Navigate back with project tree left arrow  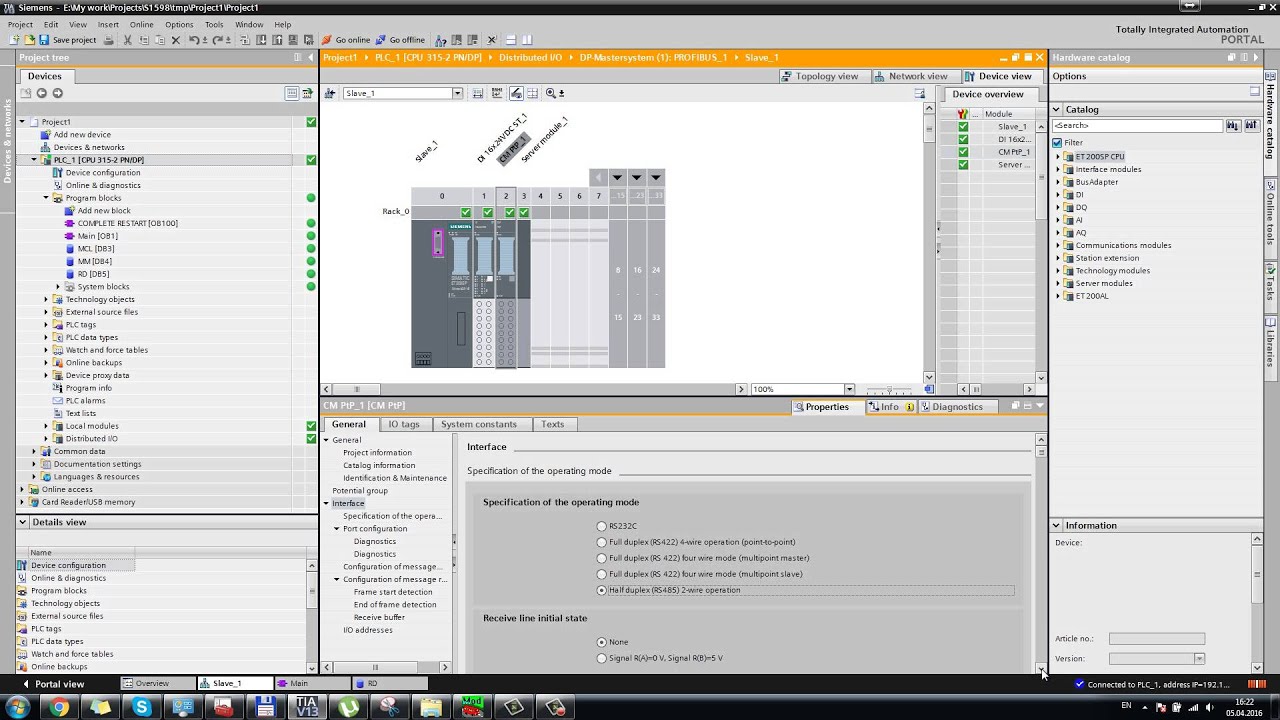pyautogui.click(x=42, y=93)
